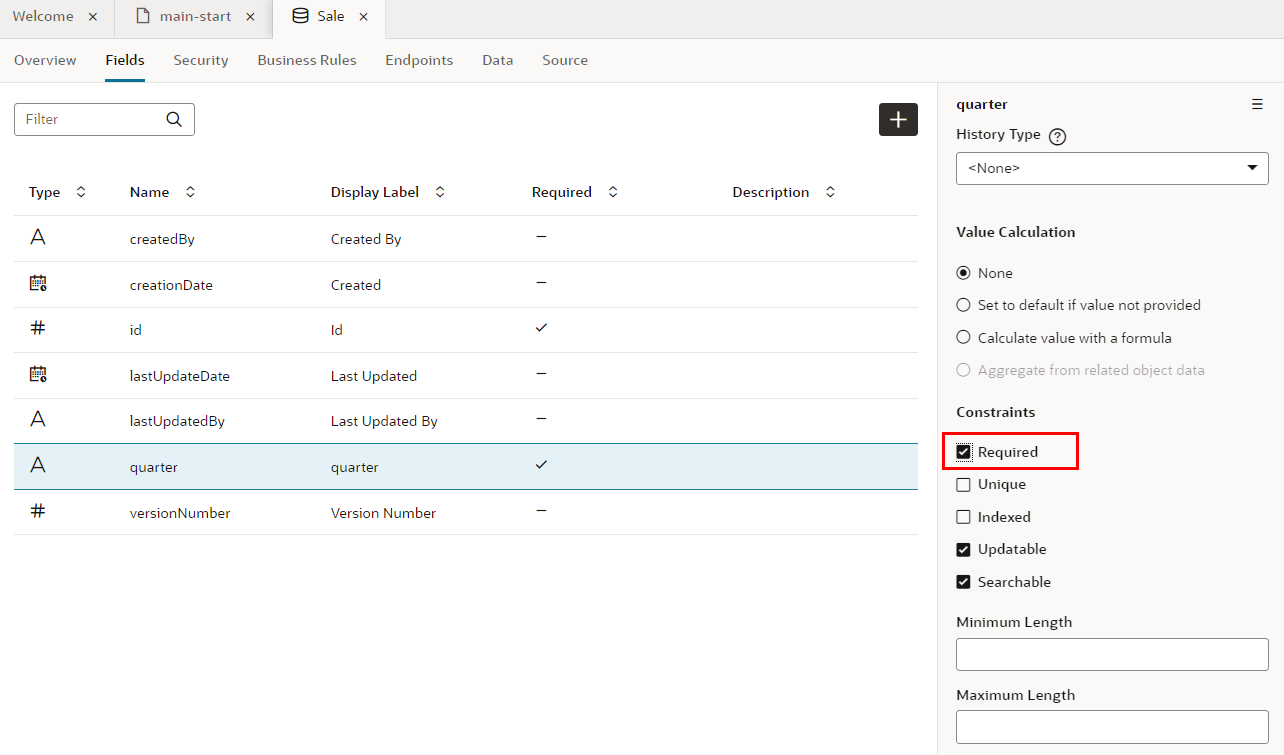Sort by Description column arrows
Viewport: 1284px width, 755px height.
[830, 192]
